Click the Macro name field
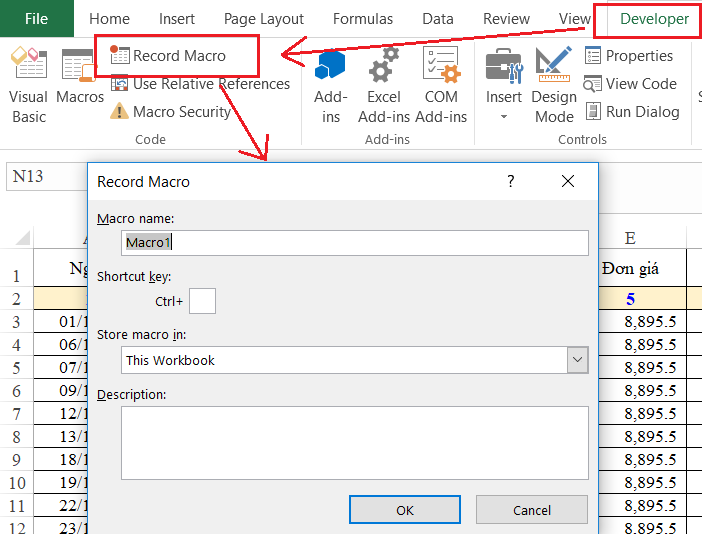Image resolution: width=702 pixels, height=534 pixels. click(355, 243)
